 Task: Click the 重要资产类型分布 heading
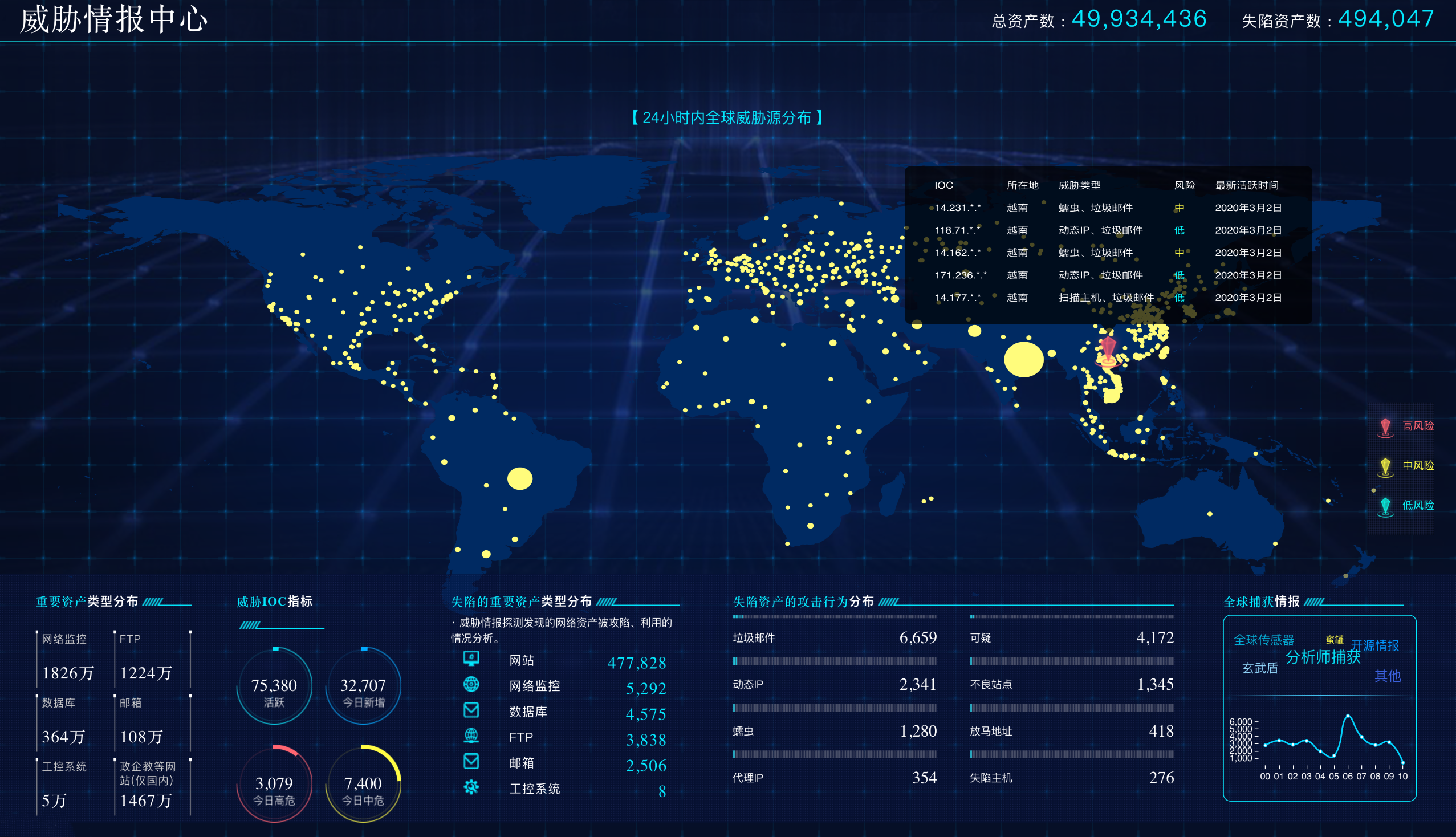point(87,602)
